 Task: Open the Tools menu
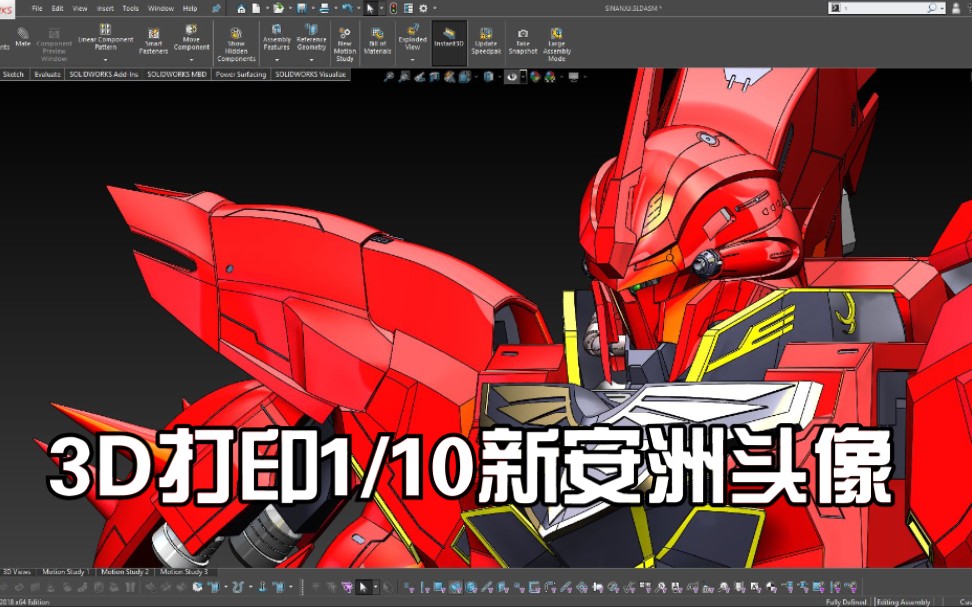pyautogui.click(x=131, y=9)
